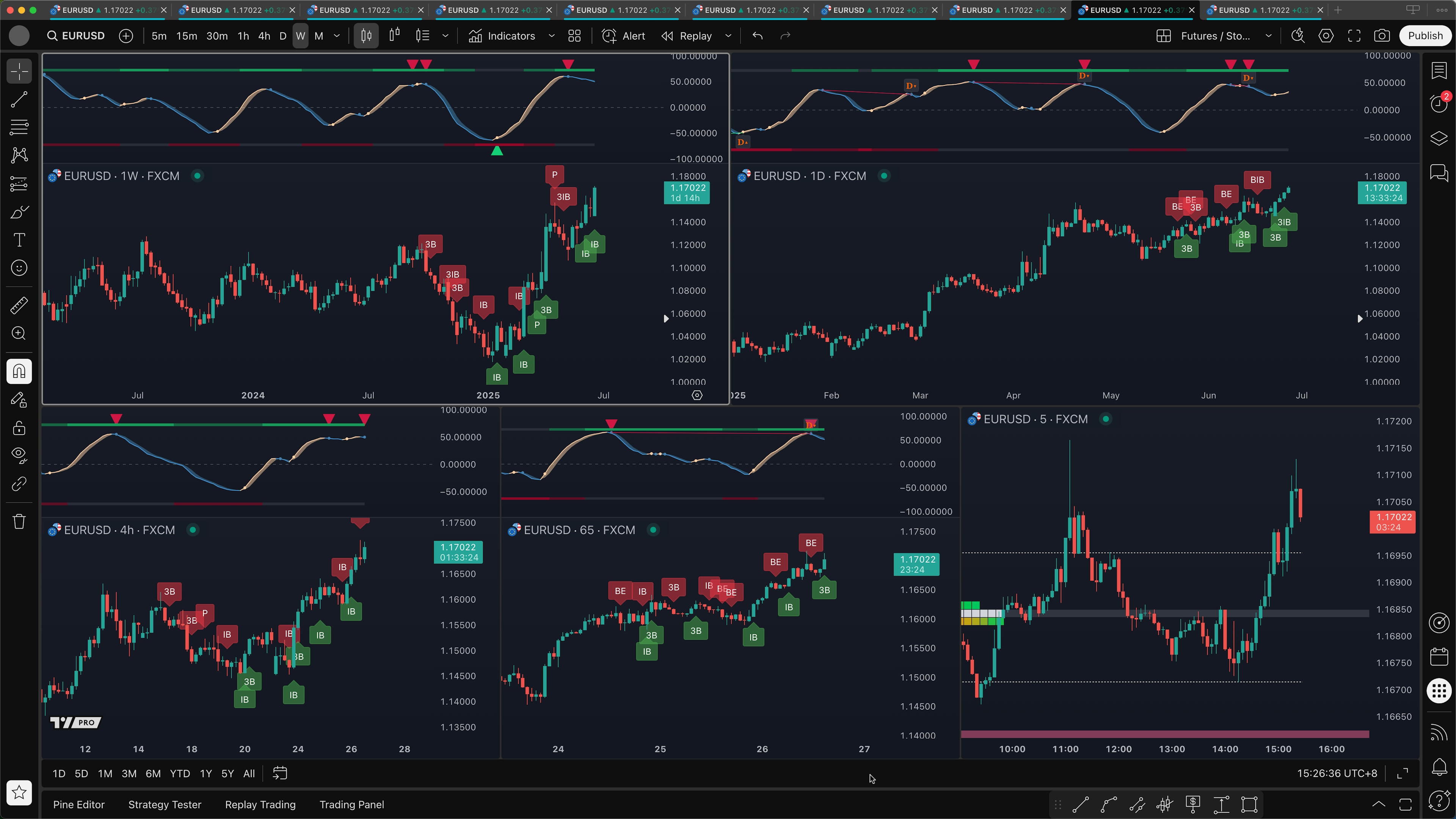This screenshot has width=1456, height=819.
Task: Select the trend line drawing tool
Action: coord(19,100)
